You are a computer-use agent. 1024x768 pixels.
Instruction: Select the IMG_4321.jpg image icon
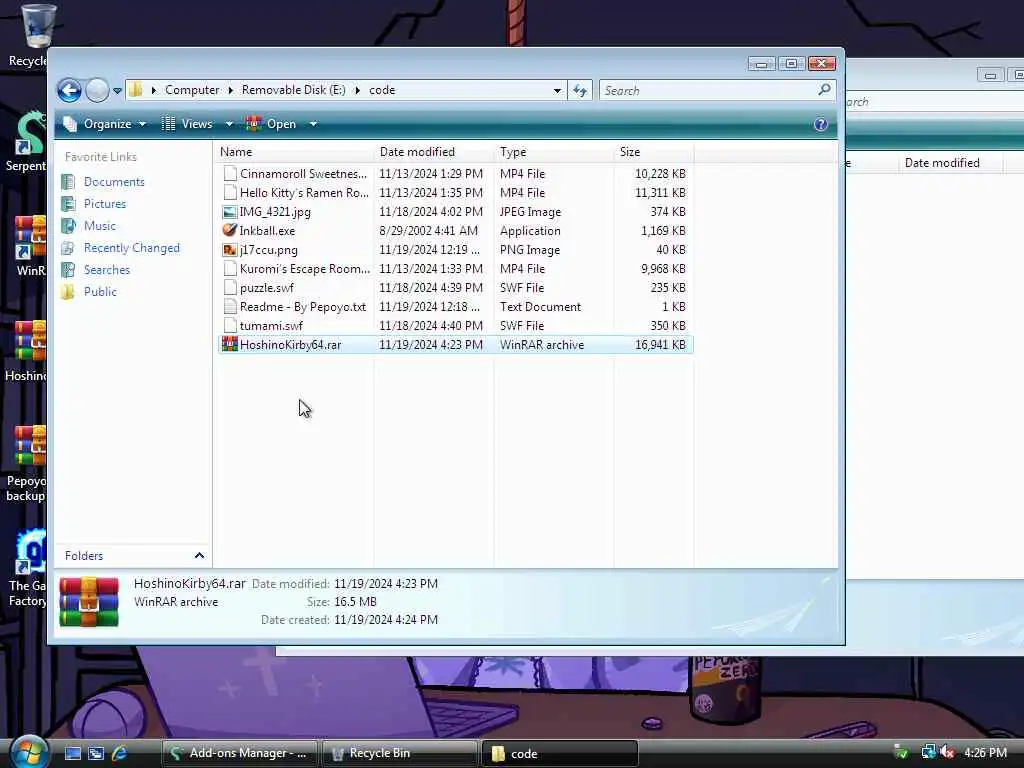(230, 212)
